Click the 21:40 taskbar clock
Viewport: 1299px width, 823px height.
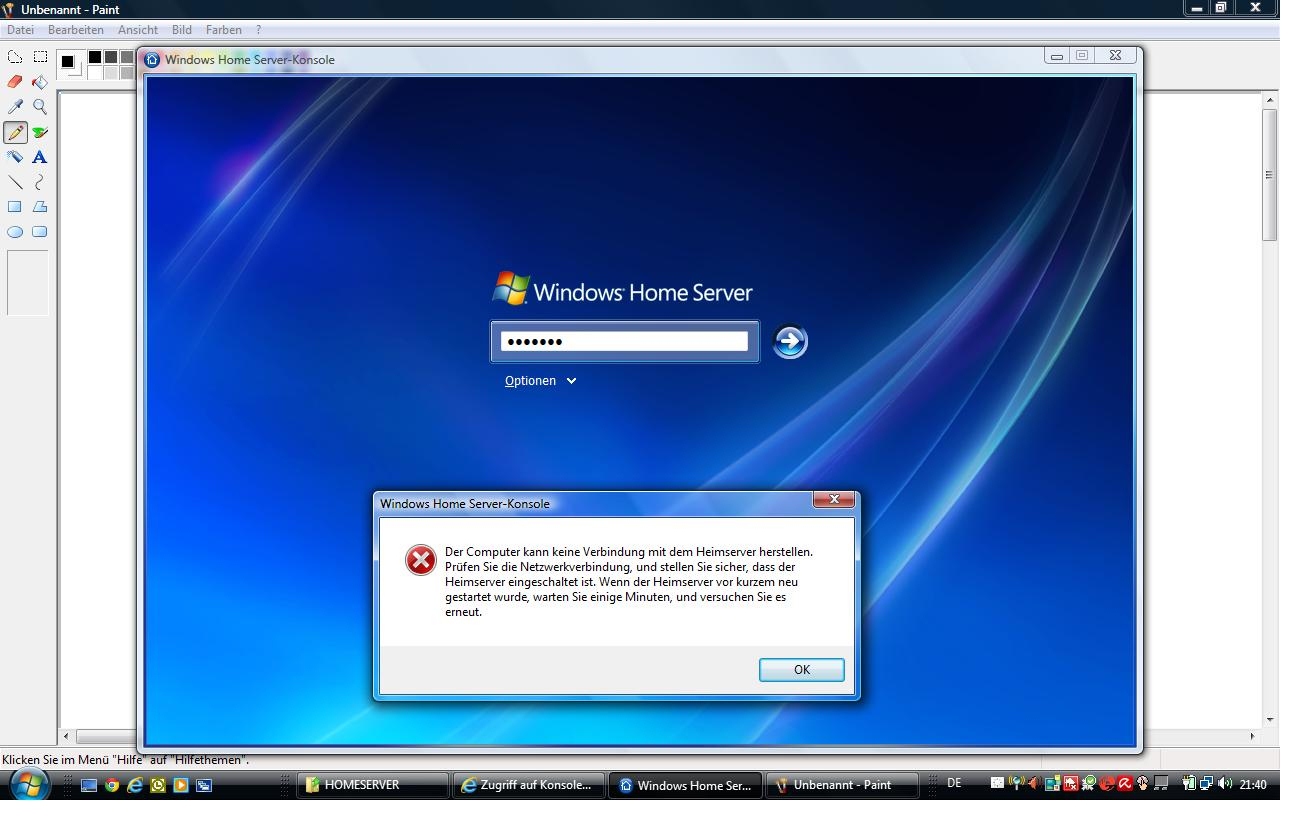click(1253, 785)
